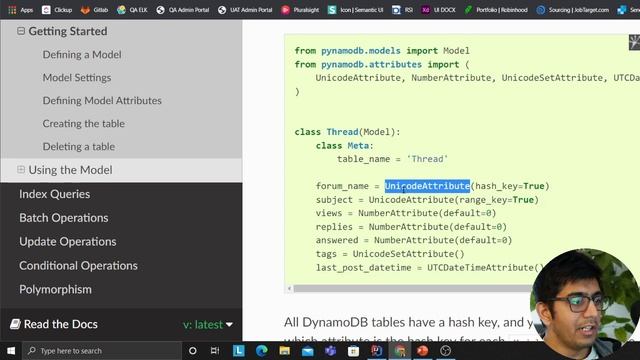Go to Model Settings section

[77, 78]
